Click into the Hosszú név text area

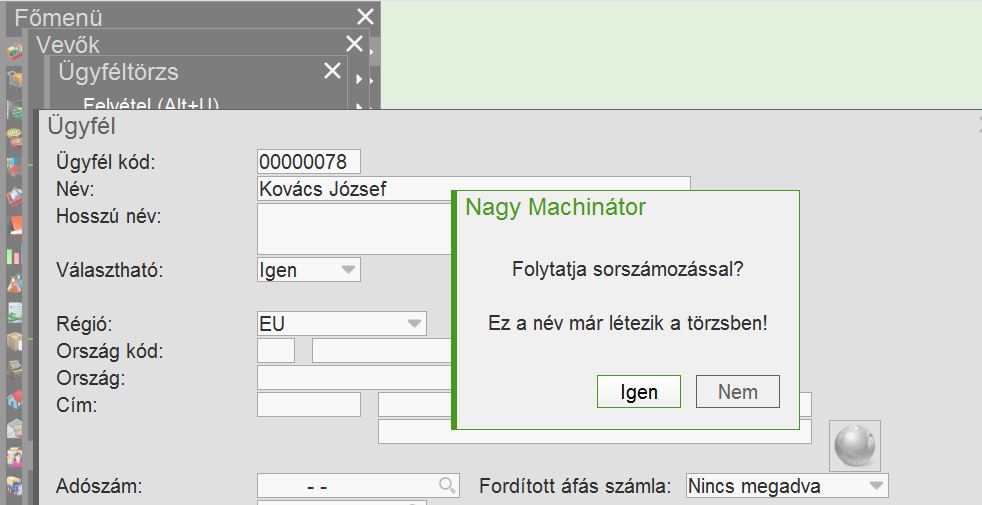354,229
